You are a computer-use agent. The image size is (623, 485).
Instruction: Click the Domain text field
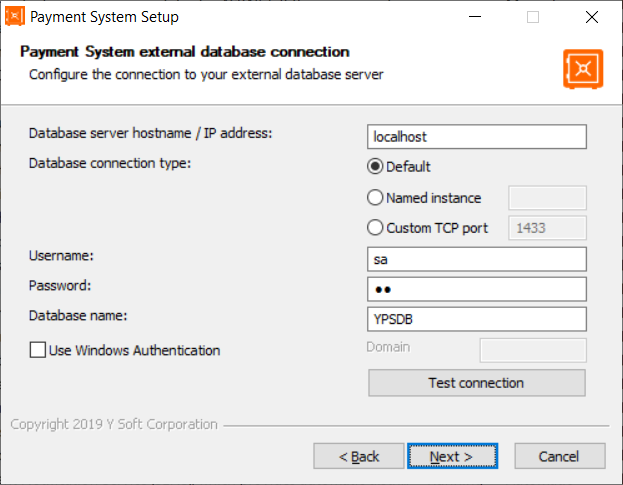pyautogui.click(x=532, y=349)
